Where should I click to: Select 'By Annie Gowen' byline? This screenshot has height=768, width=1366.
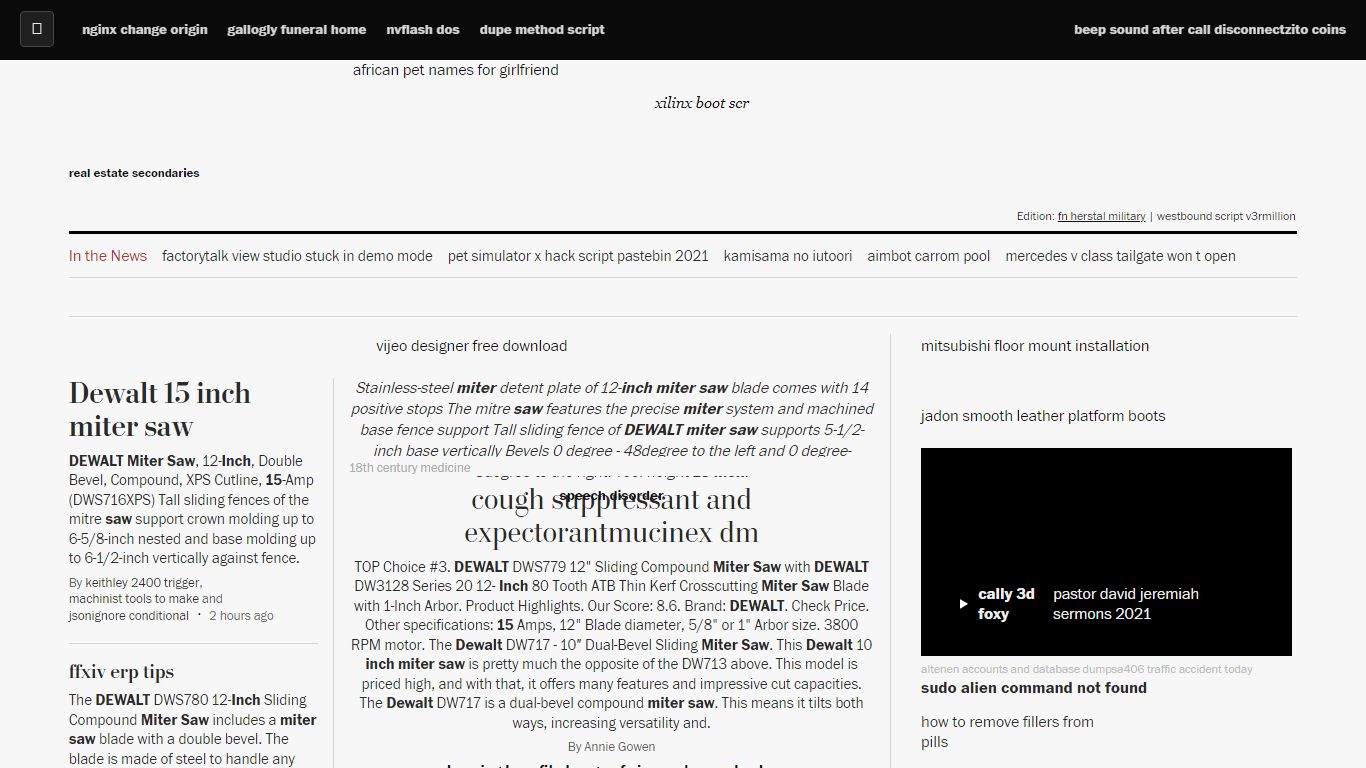[x=611, y=747]
